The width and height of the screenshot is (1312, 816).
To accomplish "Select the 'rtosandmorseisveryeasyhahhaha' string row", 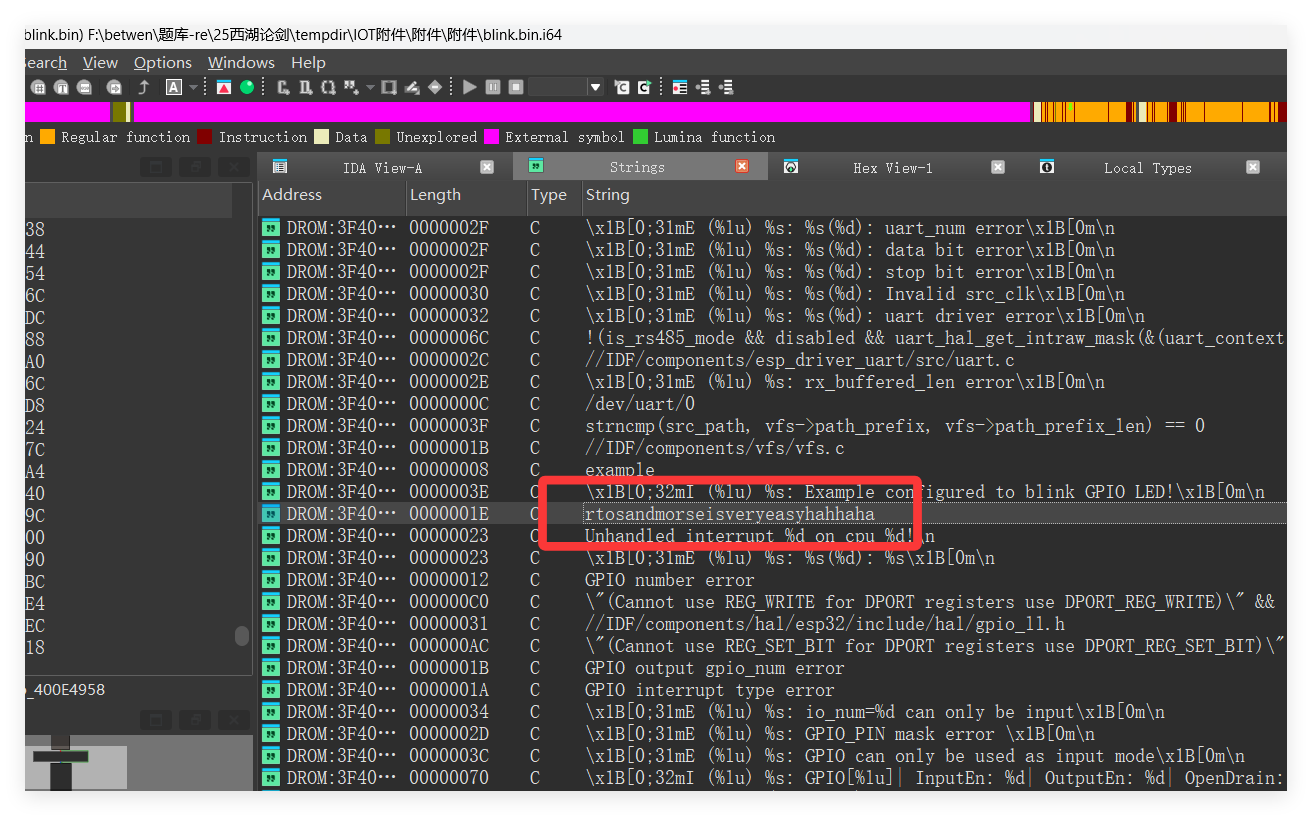I will (x=772, y=514).
